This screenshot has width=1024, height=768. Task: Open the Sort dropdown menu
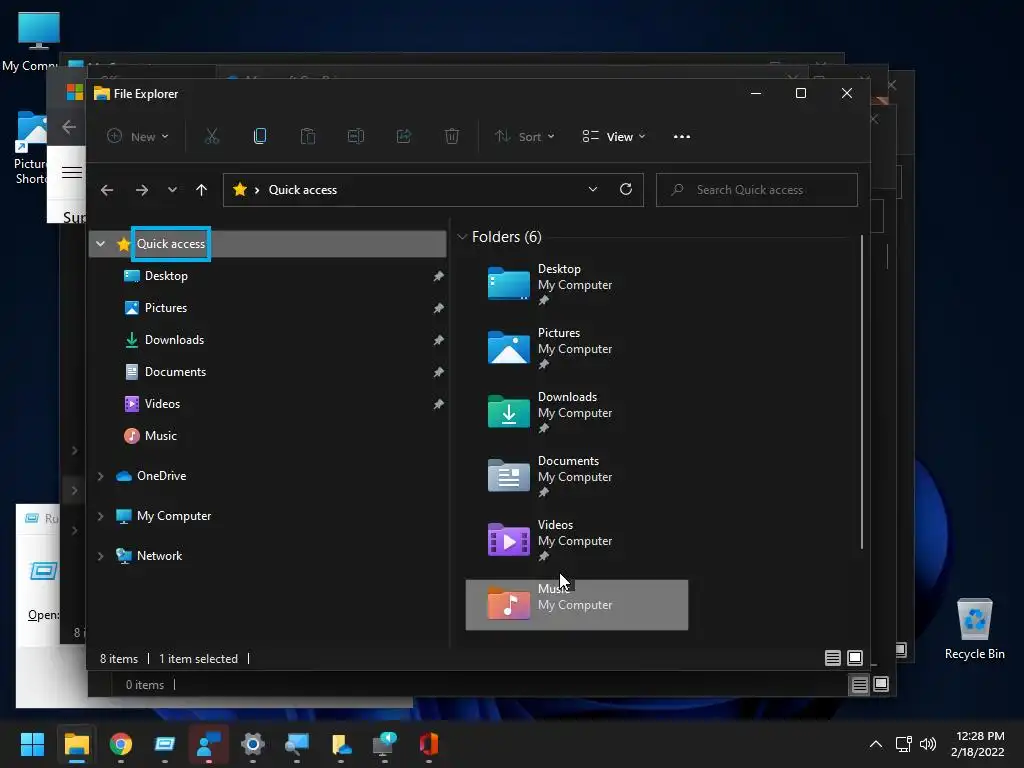tap(524, 136)
